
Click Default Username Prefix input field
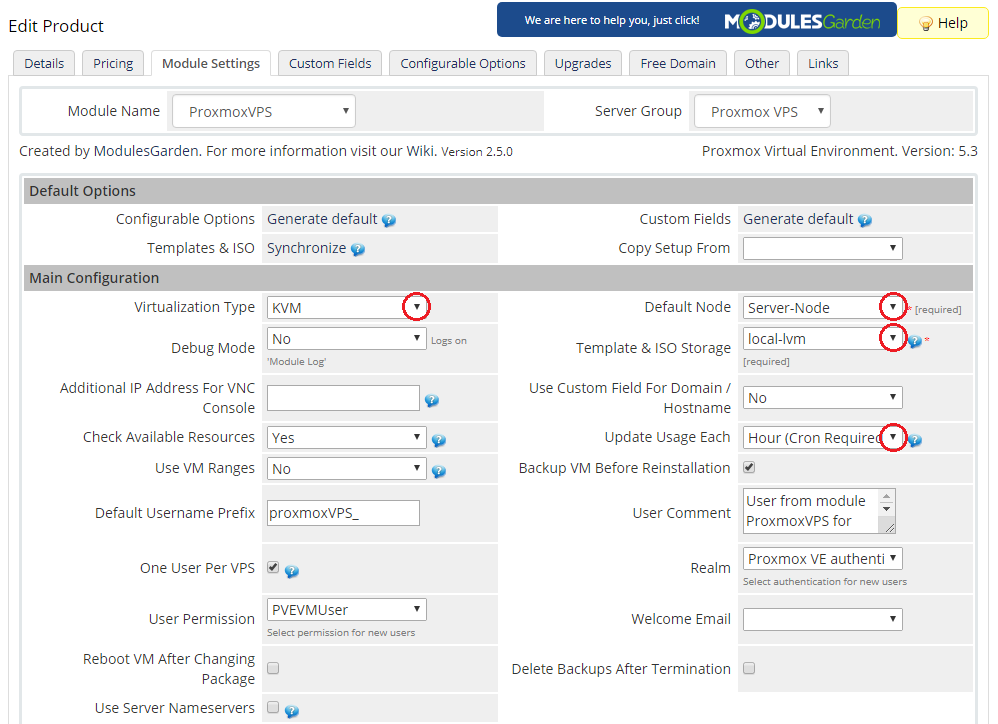point(343,513)
